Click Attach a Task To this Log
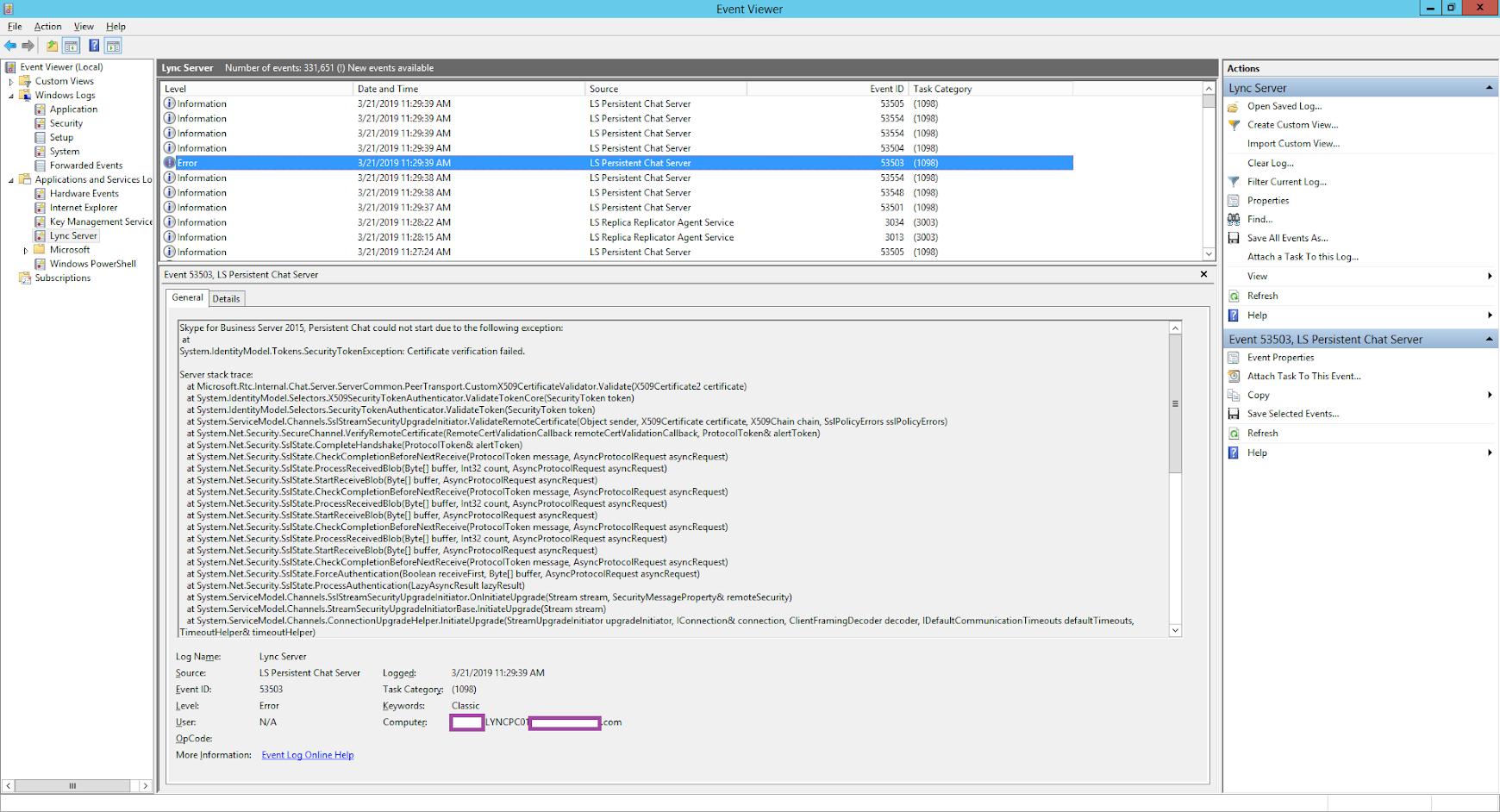 (1303, 257)
